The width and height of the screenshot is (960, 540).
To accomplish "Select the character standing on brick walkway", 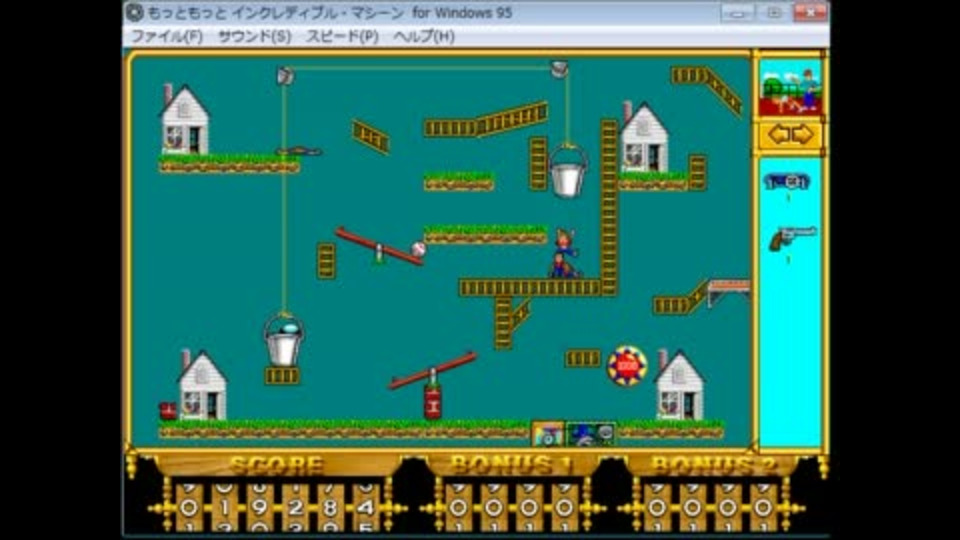I will pos(564,253).
